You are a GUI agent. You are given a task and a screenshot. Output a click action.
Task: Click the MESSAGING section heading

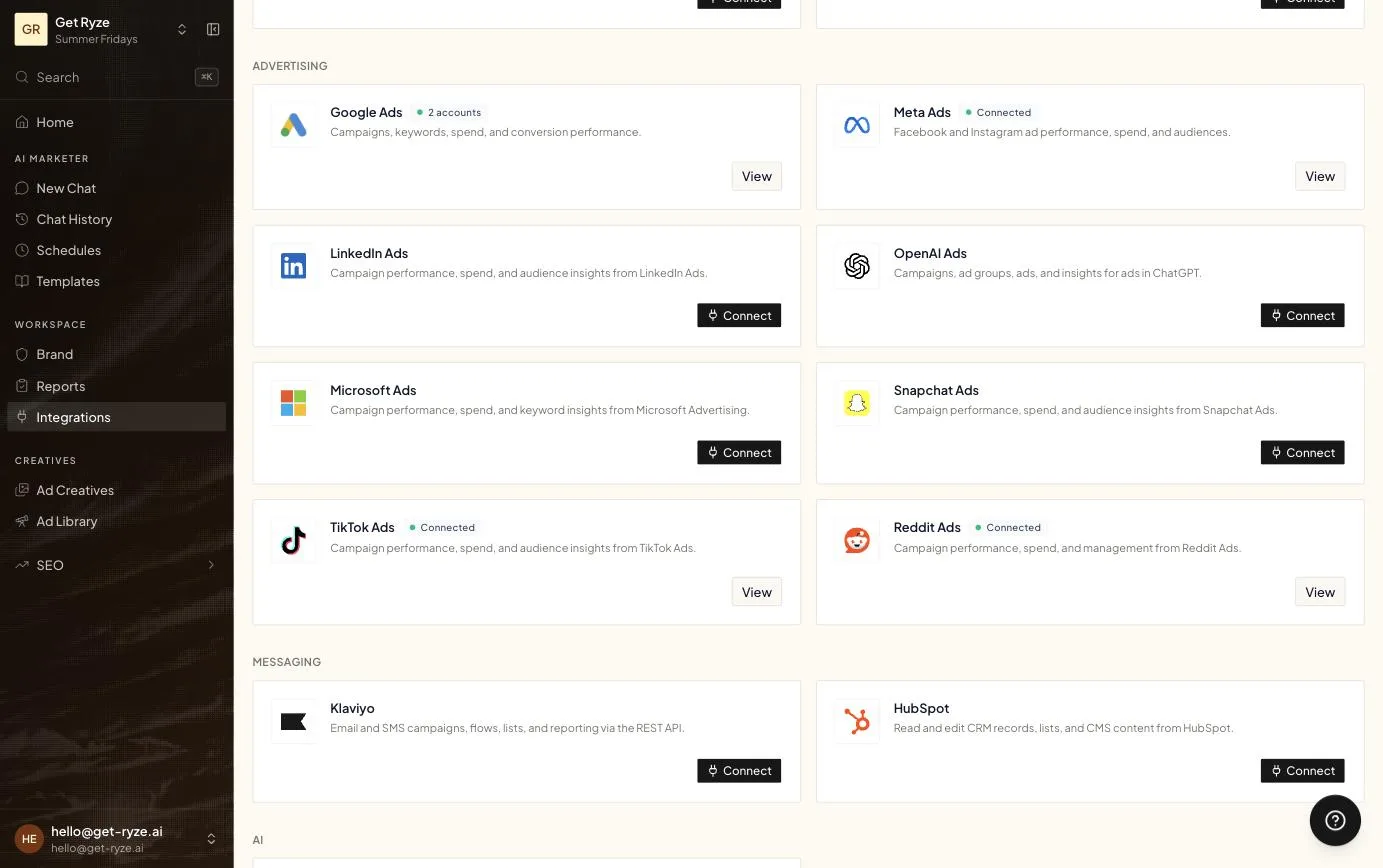(x=286, y=662)
